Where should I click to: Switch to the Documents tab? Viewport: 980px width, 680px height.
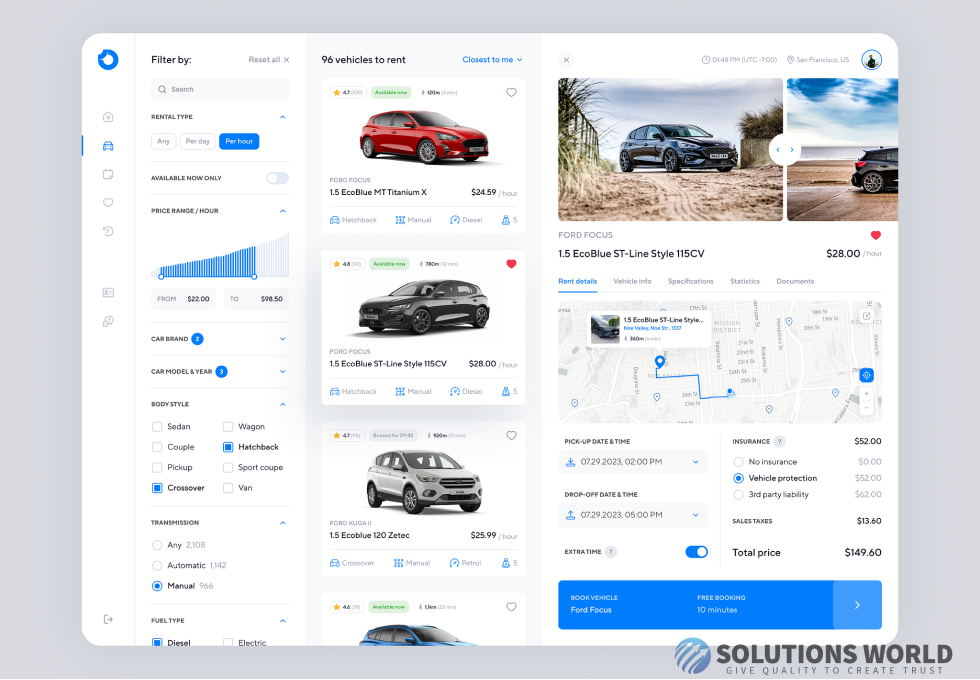795,281
